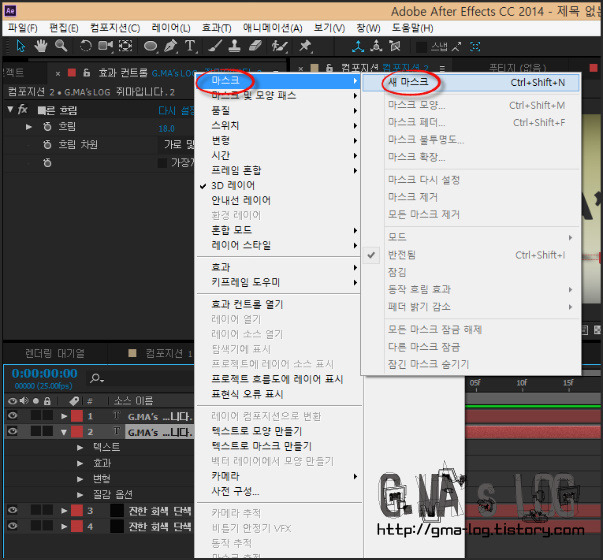Toggle 3D 레이어 menu option
The image size is (603, 560).
(x=233, y=185)
